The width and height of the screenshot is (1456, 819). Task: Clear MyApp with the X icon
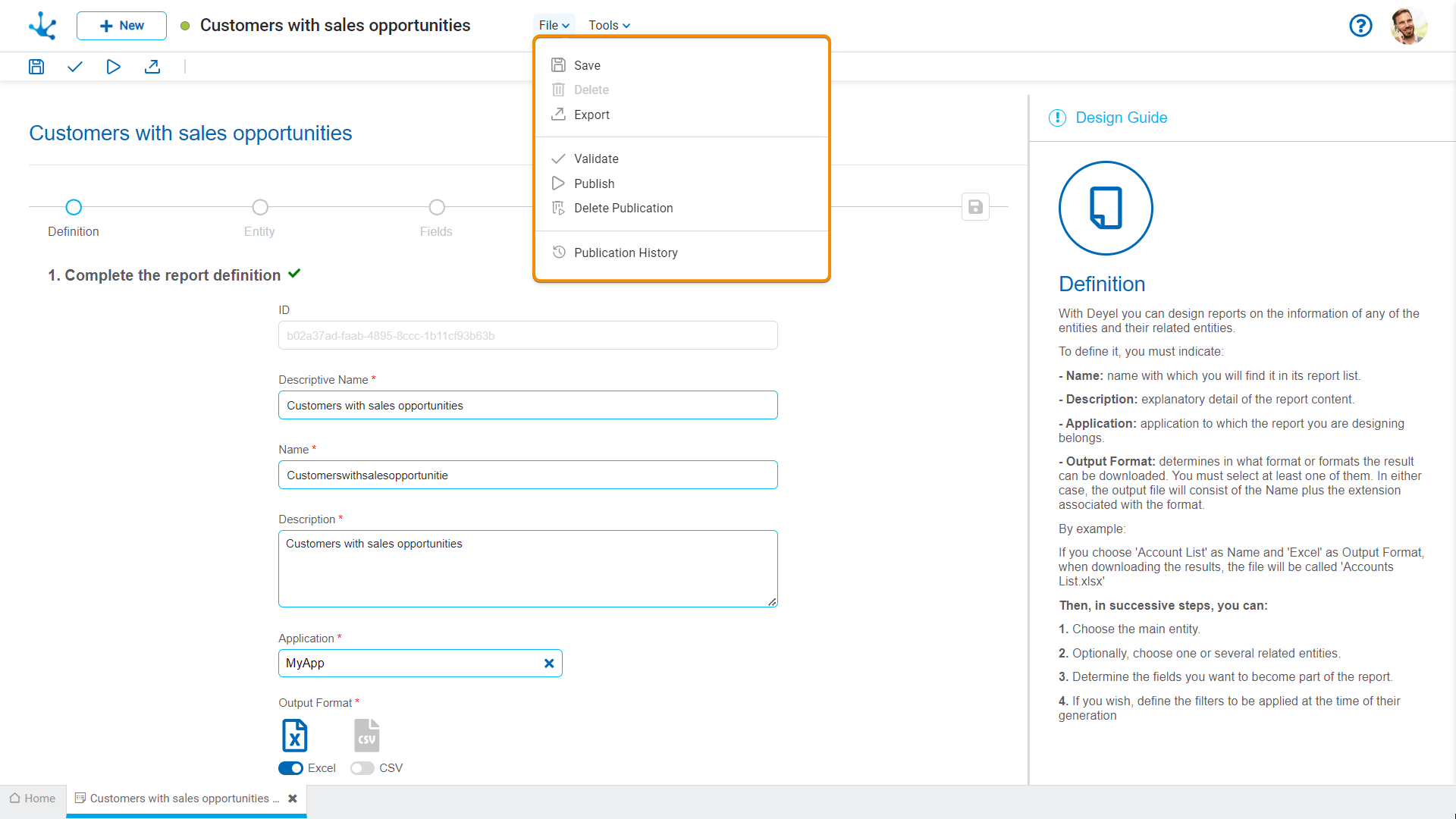coord(549,664)
